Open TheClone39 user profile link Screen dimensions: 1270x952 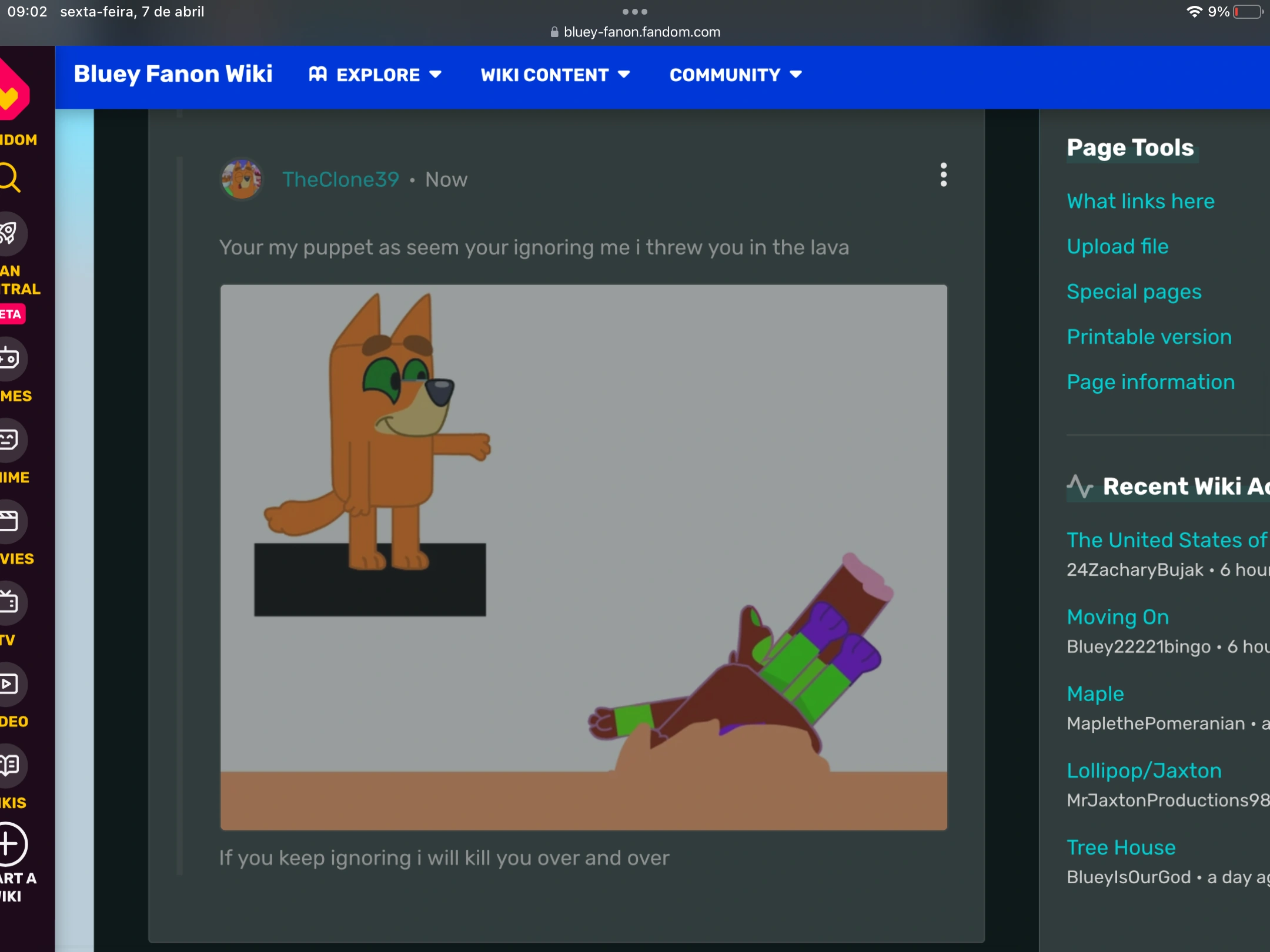click(340, 179)
